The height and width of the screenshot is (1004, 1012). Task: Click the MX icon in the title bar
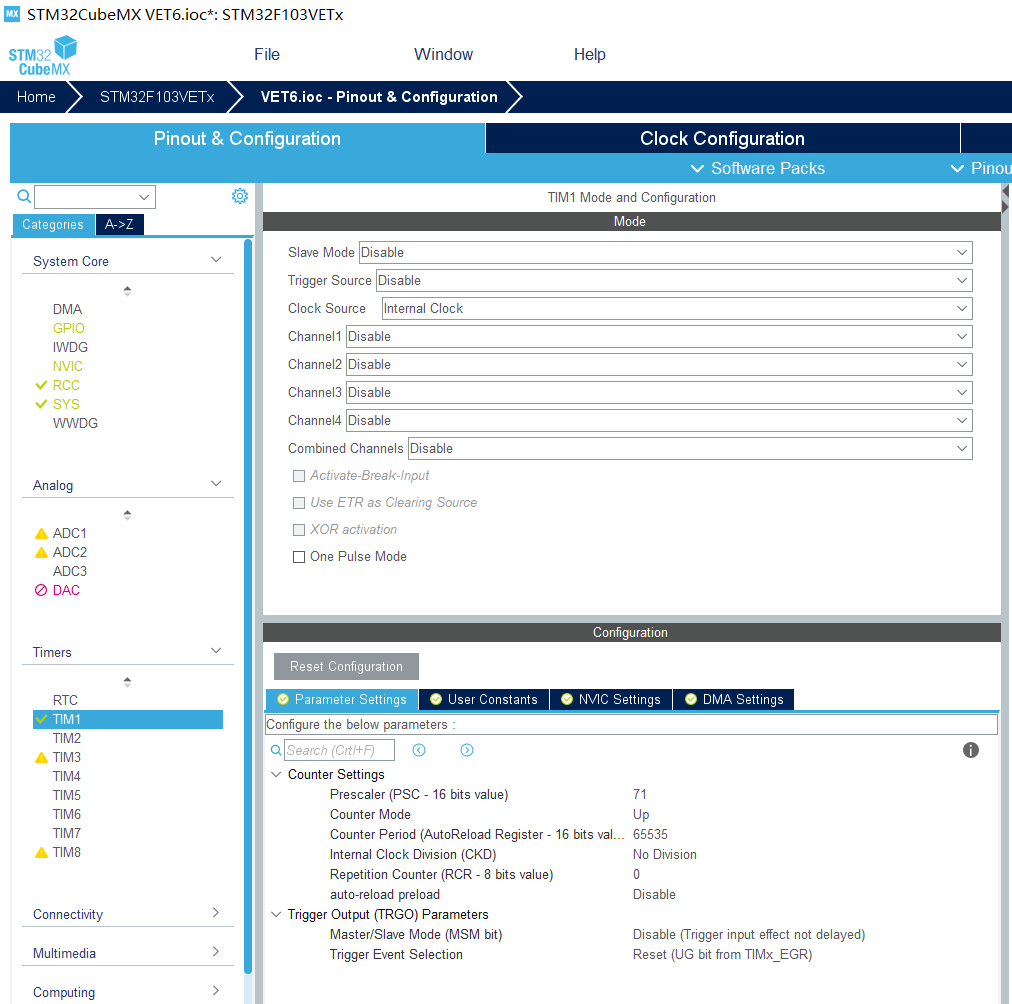click(x=12, y=14)
